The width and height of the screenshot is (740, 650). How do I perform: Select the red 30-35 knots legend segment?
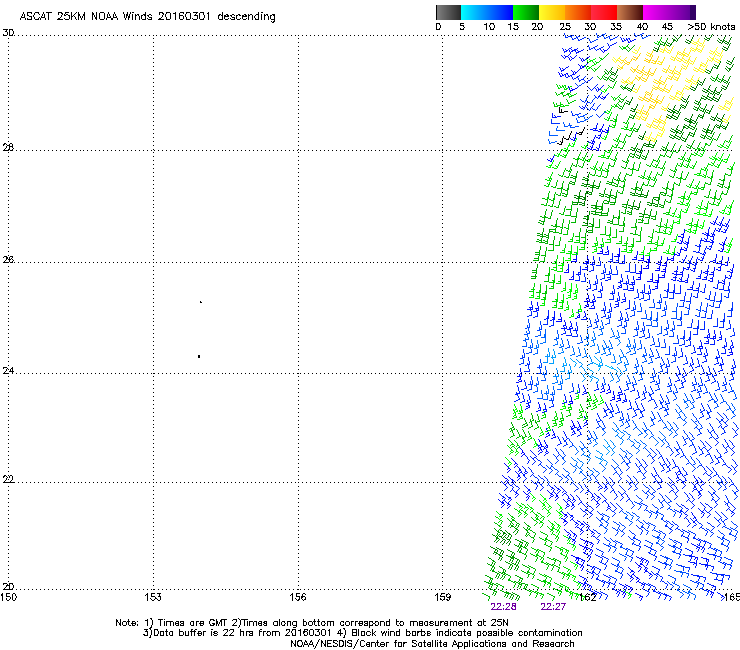[x=604, y=12]
